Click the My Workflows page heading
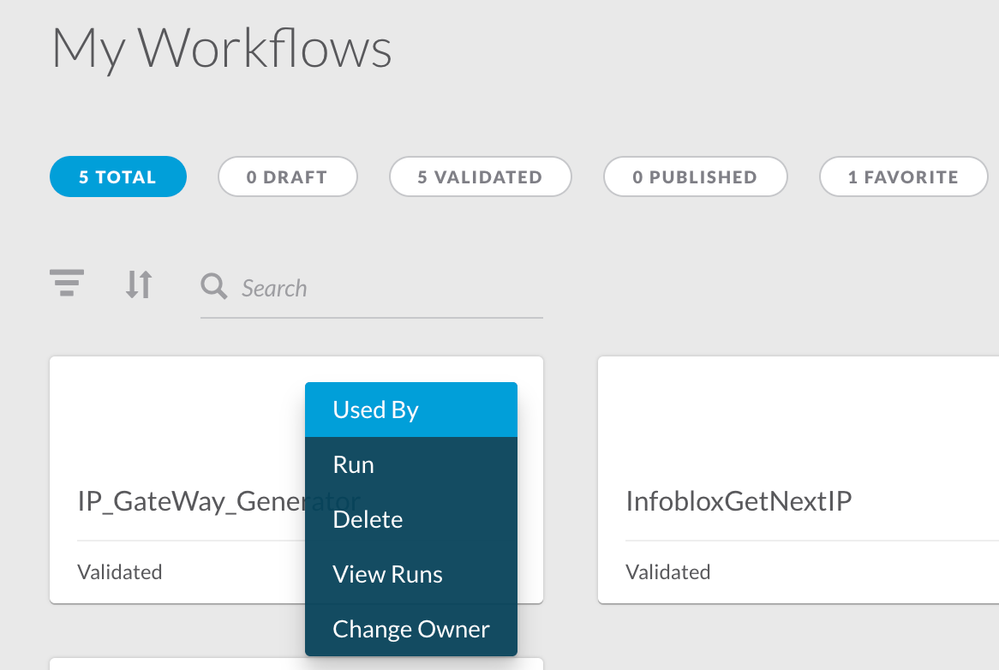 coord(222,50)
